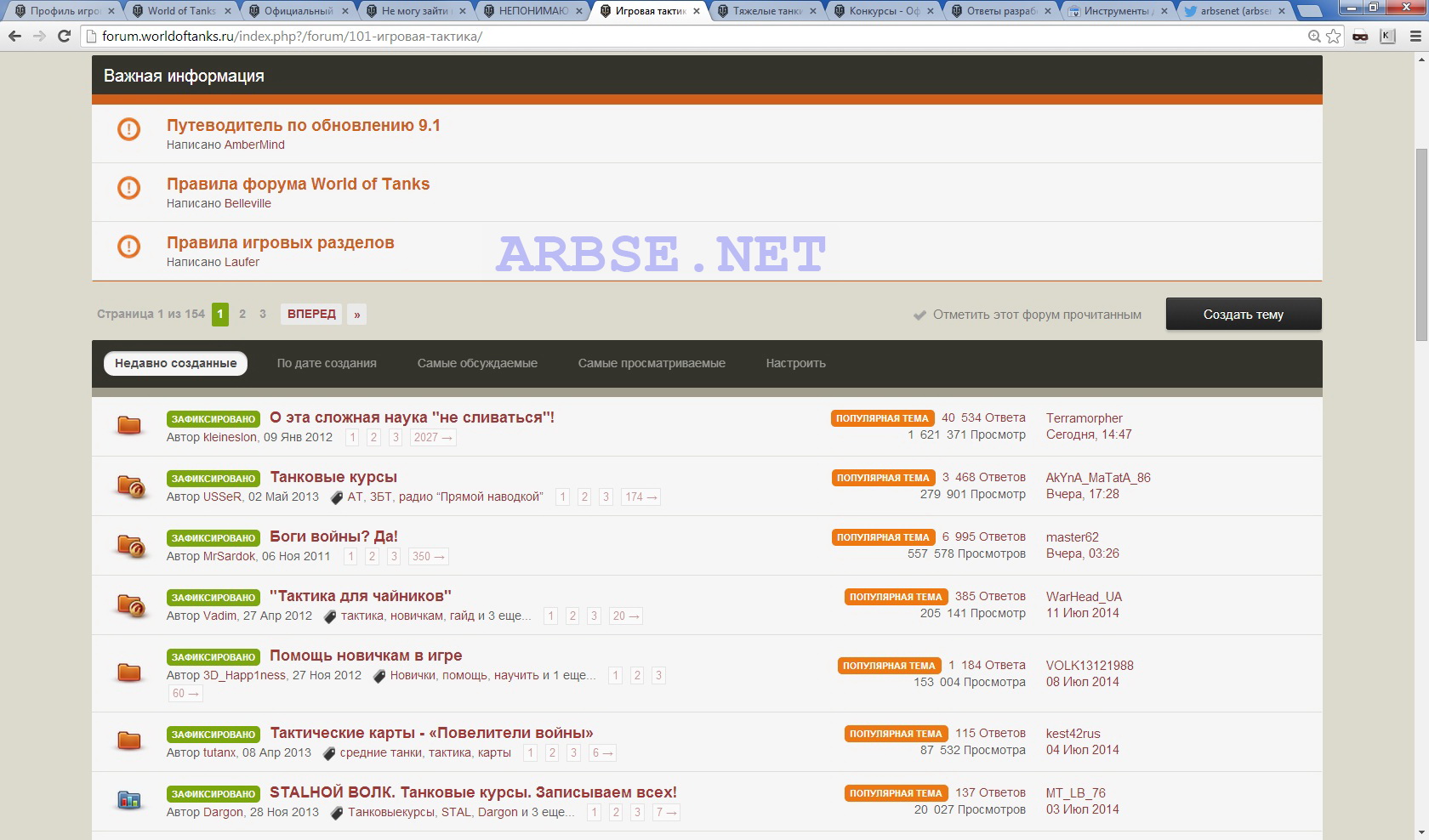Click the folder icon of Тактика для чайников
1429x840 pixels.
point(131,605)
